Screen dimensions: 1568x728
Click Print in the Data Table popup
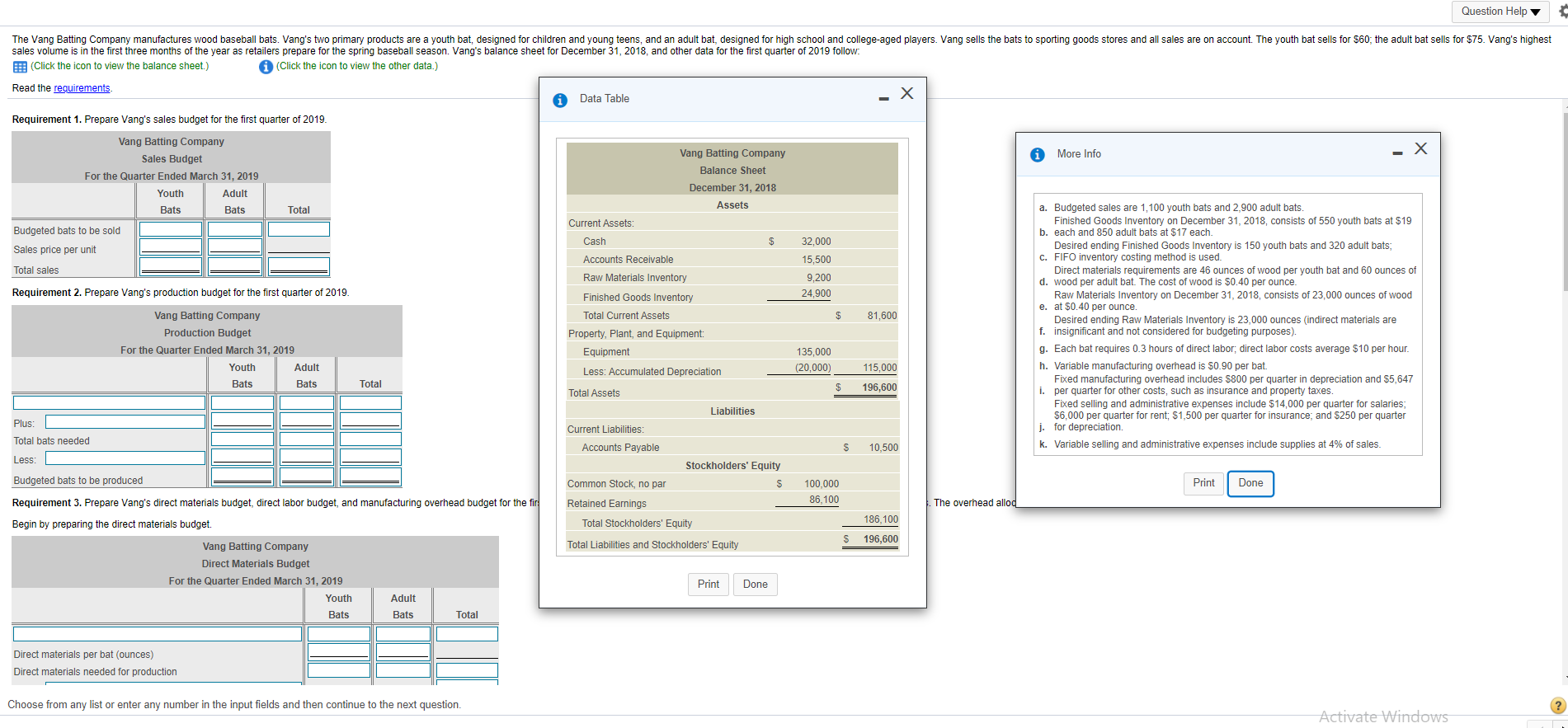pyautogui.click(x=709, y=585)
